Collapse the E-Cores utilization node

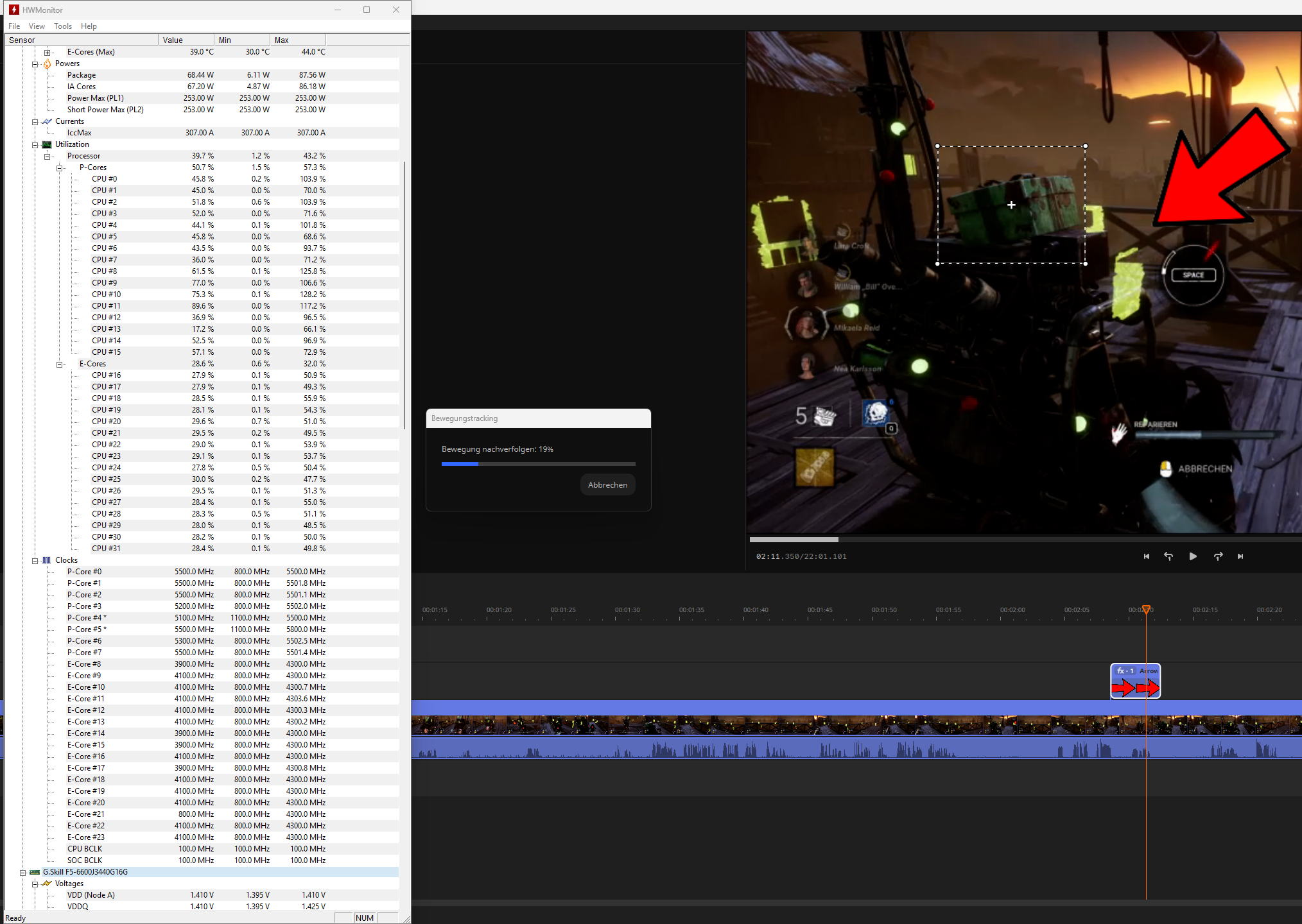(59, 364)
